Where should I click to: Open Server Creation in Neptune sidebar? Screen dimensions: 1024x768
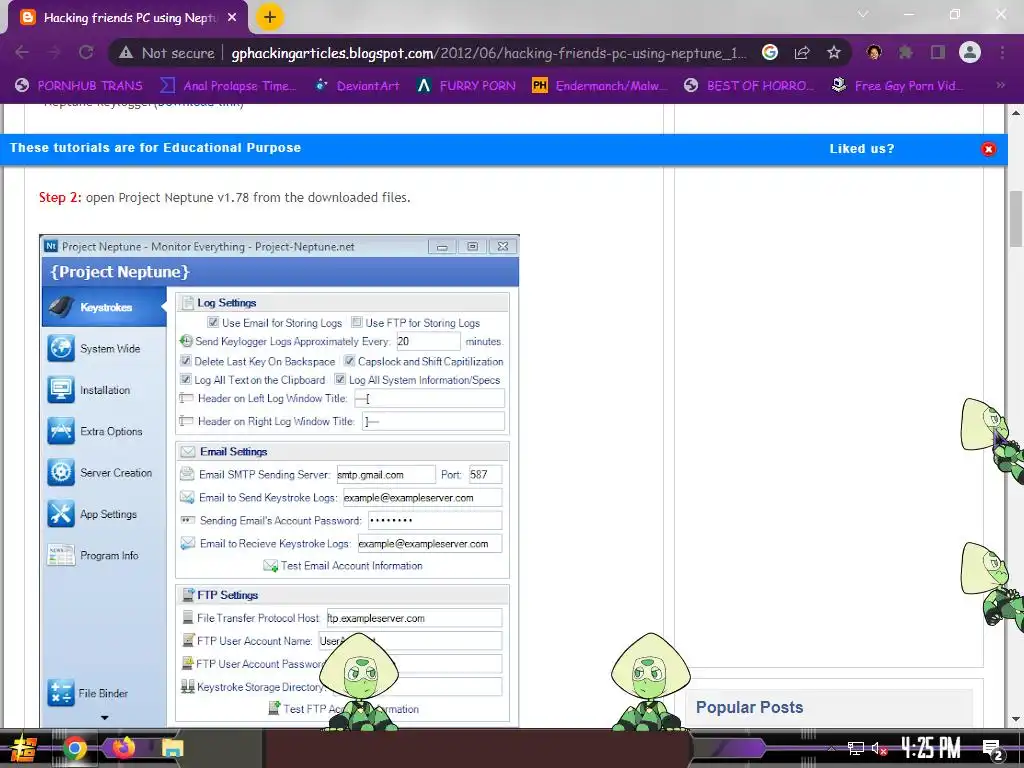point(104,472)
